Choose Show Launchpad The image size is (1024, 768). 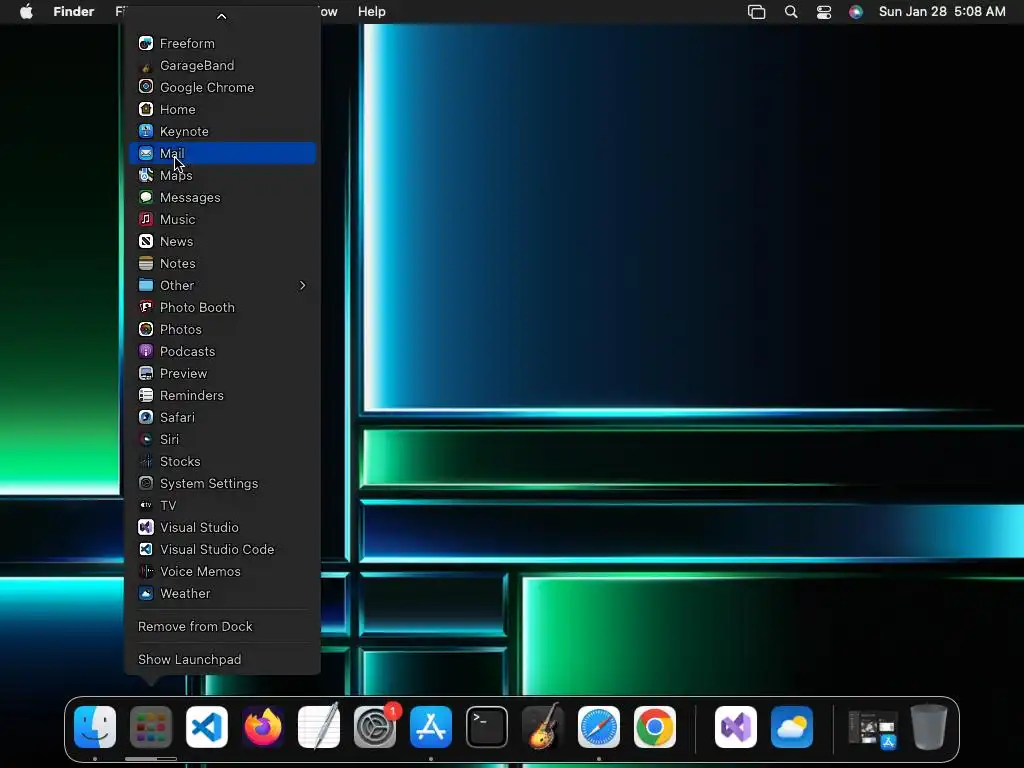pos(222,660)
